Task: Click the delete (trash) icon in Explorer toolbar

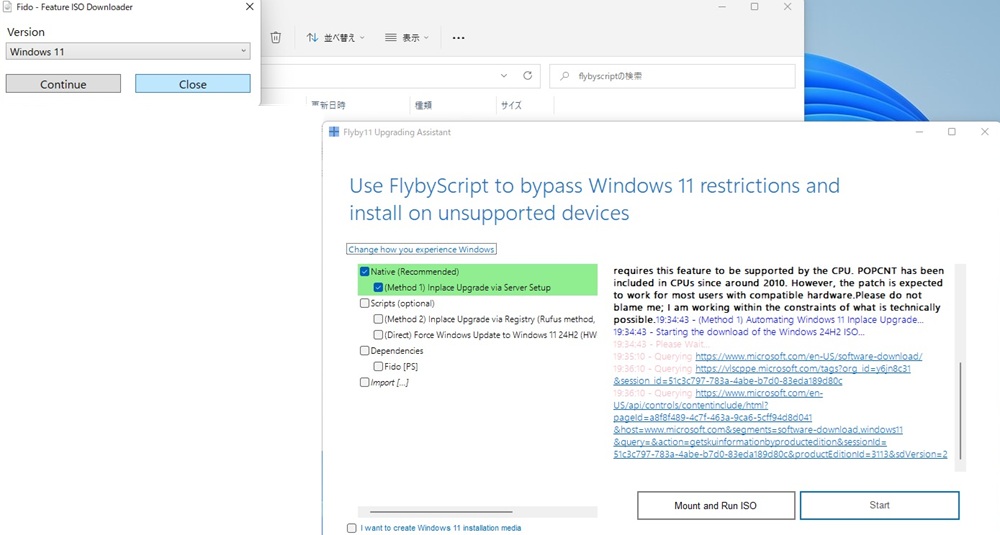Action: pyautogui.click(x=276, y=38)
